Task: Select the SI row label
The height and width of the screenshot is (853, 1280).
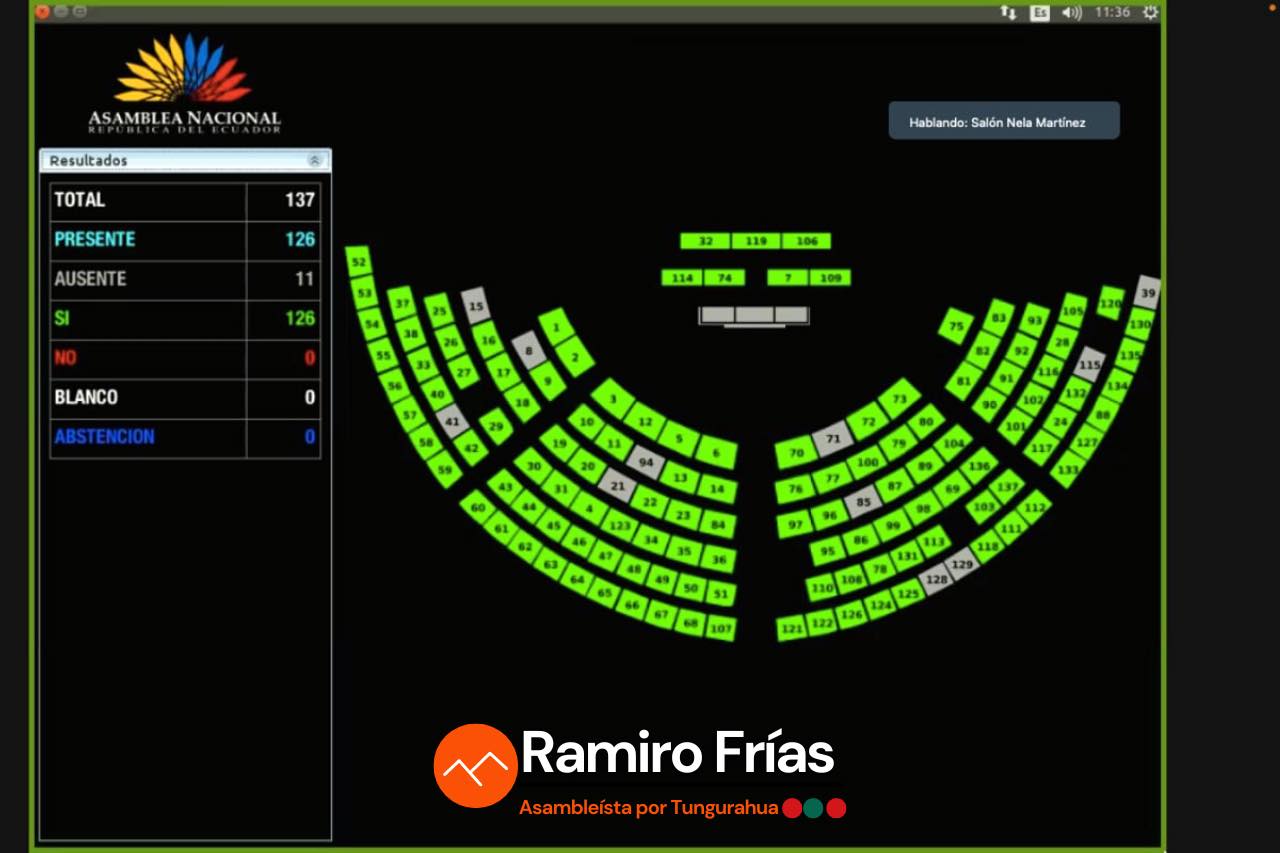Action: (62, 318)
